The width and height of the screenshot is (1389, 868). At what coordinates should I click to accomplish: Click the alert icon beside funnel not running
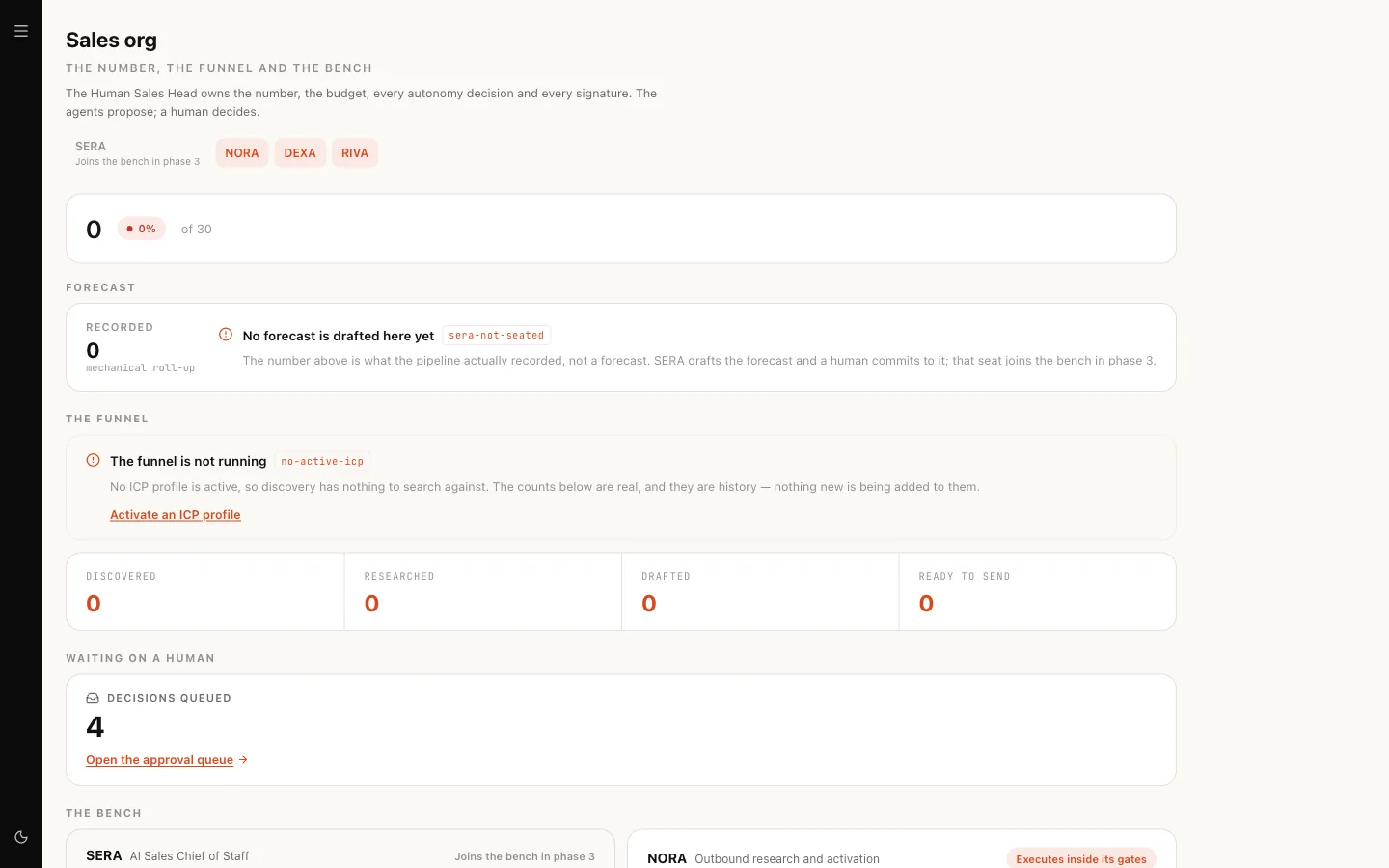94,460
